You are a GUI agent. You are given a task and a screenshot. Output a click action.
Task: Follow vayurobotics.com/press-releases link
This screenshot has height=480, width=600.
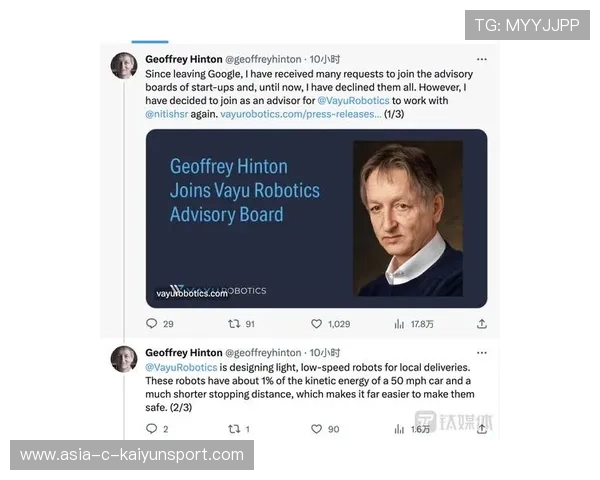301,114
